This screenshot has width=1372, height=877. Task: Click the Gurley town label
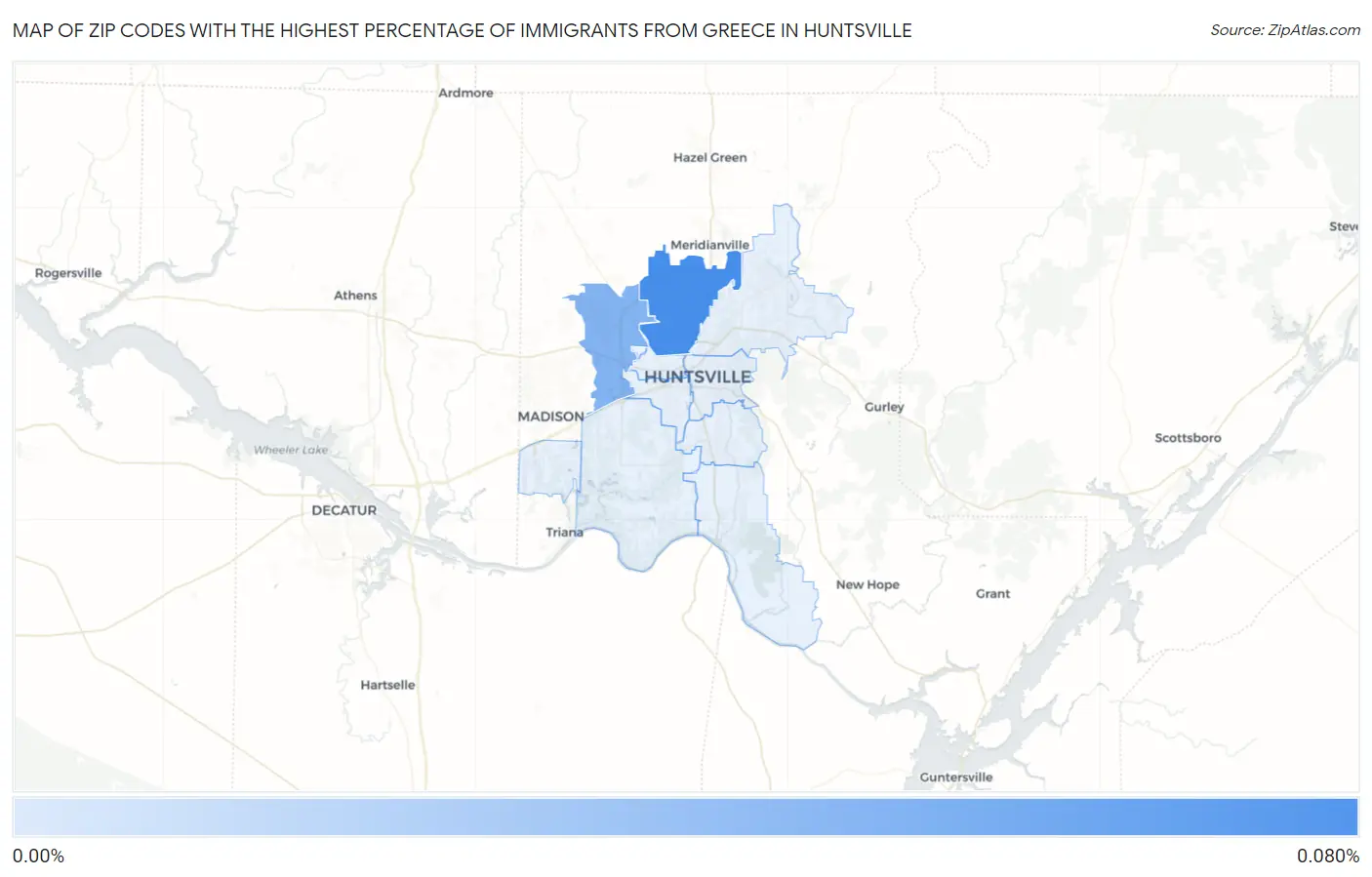coord(884,407)
